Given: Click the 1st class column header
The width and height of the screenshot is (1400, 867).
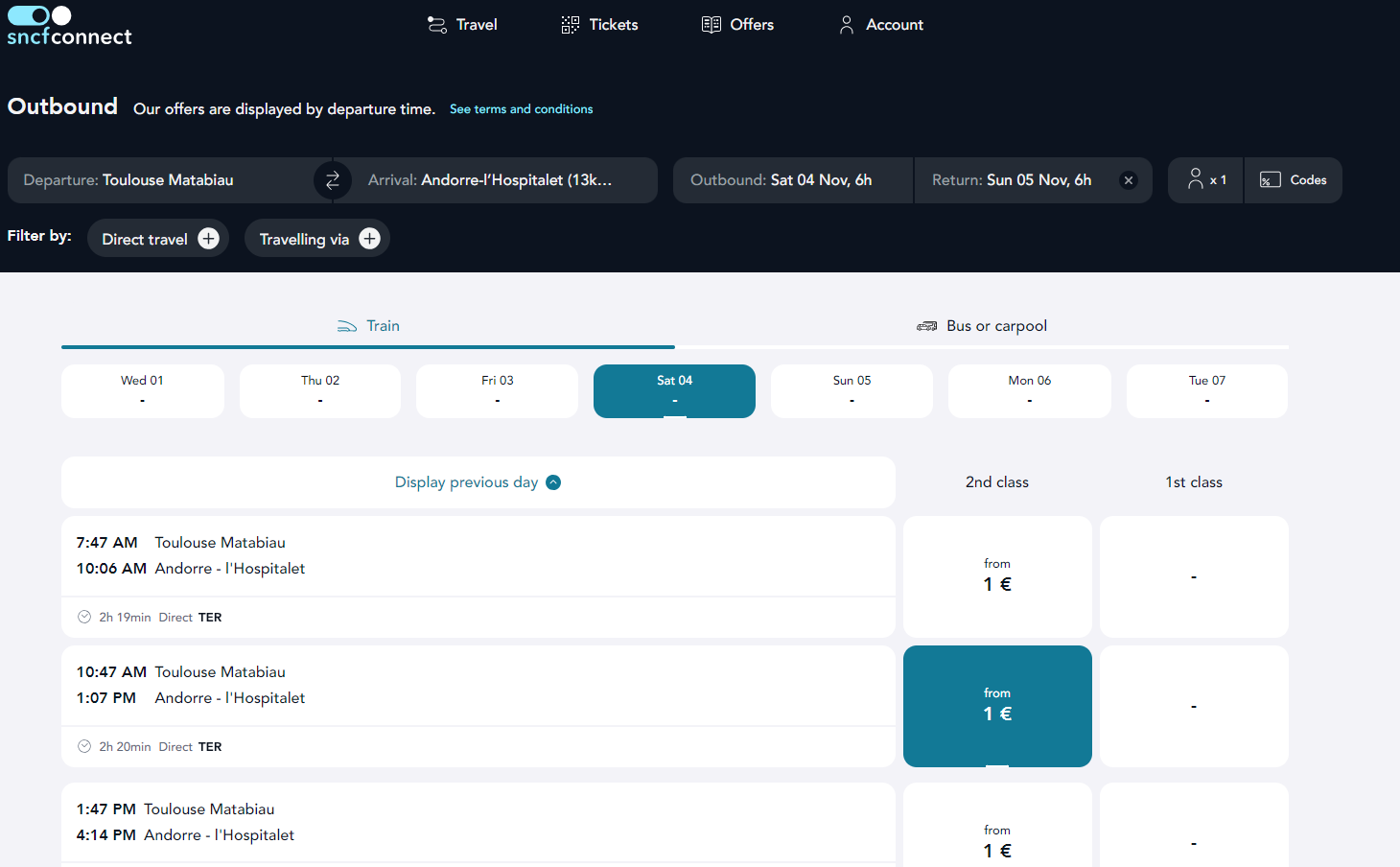Looking at the screenshot, I should tap(1194, 482).
